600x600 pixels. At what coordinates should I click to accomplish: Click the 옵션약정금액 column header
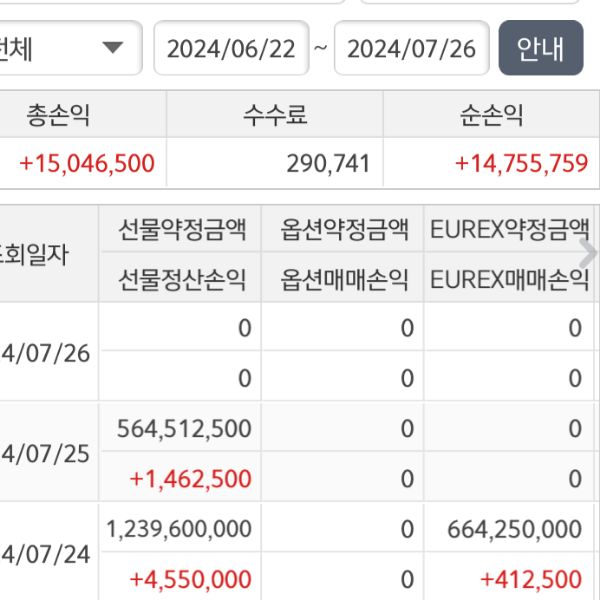coord(344,230)
